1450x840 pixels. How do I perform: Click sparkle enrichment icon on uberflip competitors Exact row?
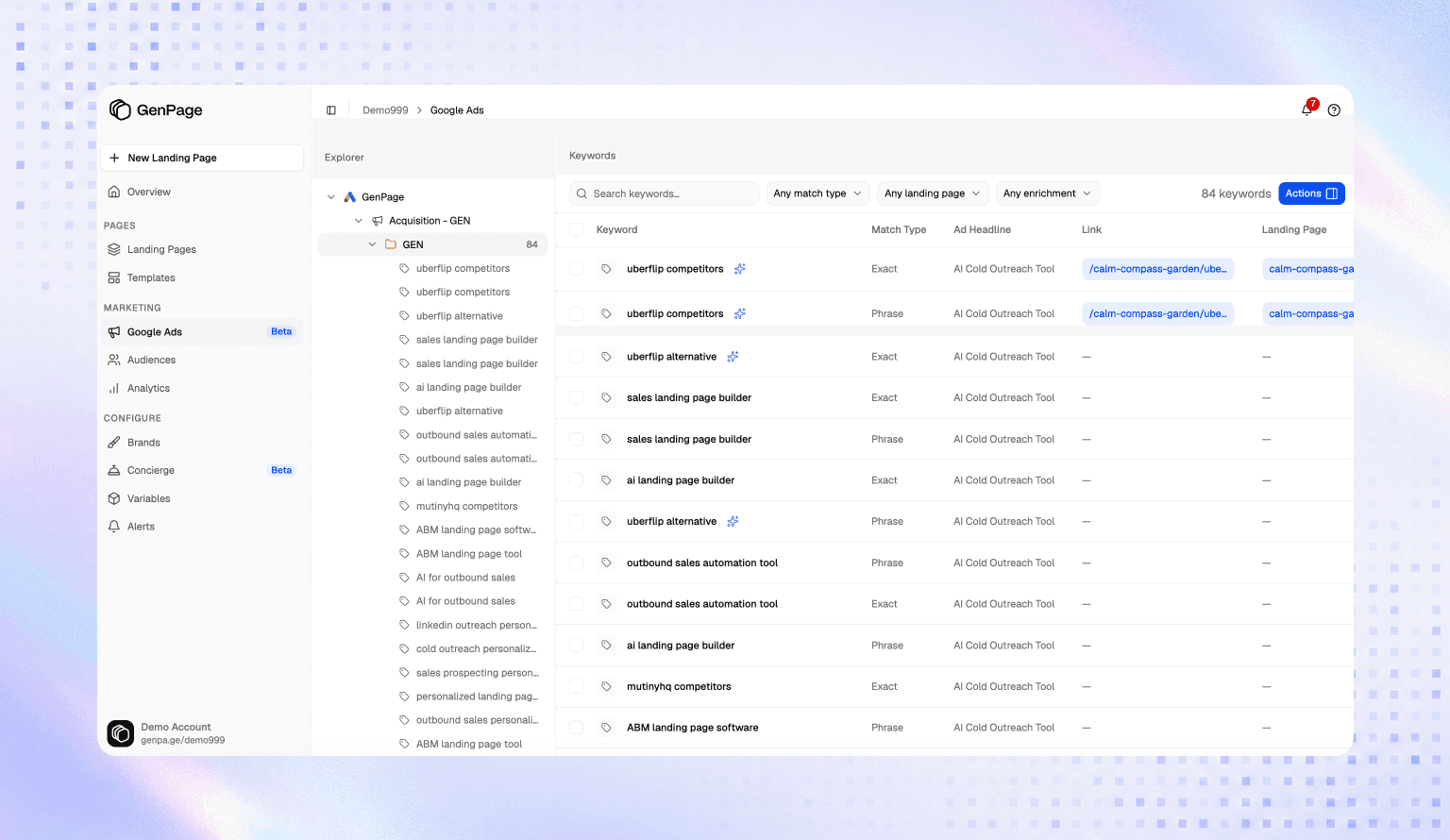(740, 269)
